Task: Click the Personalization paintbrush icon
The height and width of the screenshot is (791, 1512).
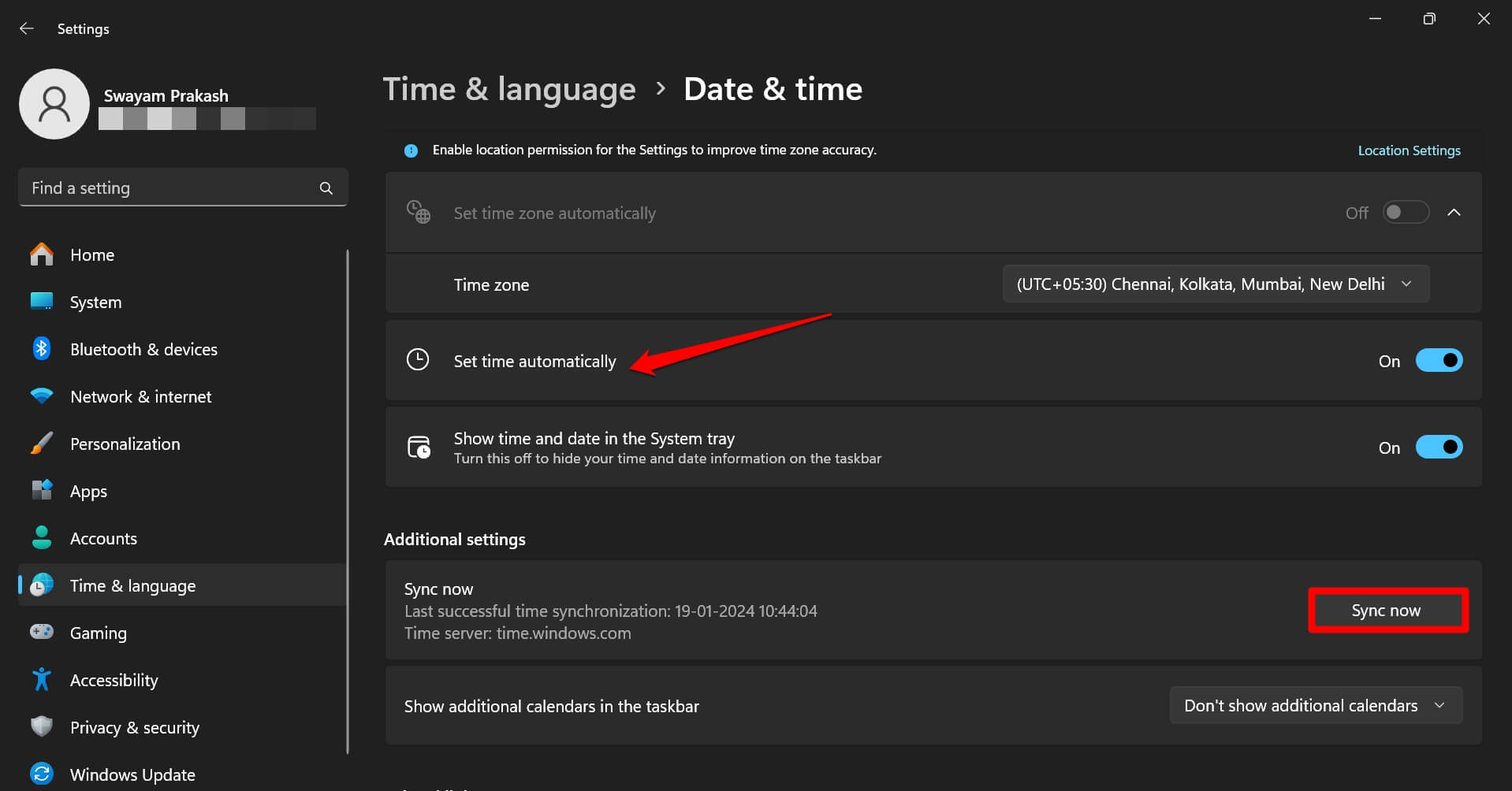Action: (x=42, y=444)
